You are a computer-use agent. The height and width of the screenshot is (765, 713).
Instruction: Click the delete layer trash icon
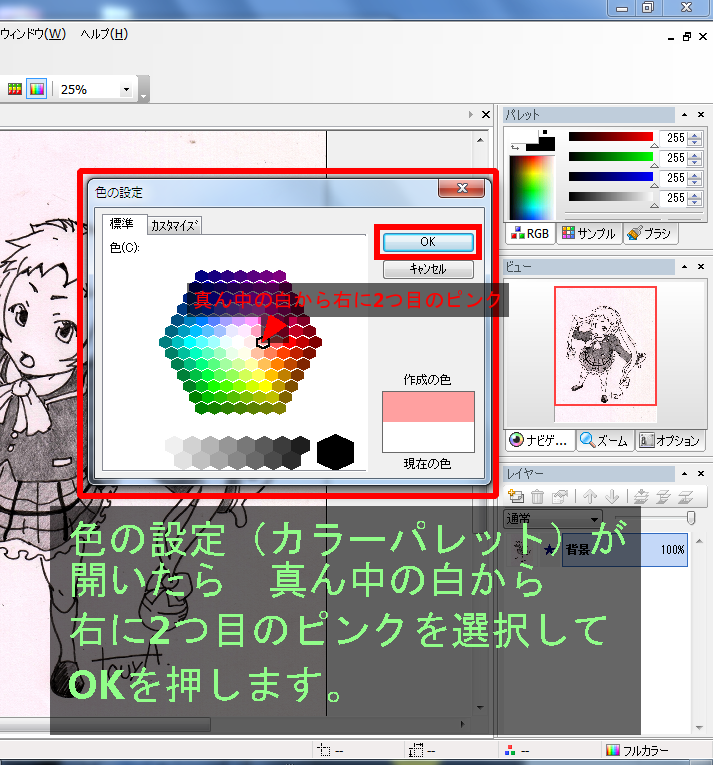tap(538, 496)
